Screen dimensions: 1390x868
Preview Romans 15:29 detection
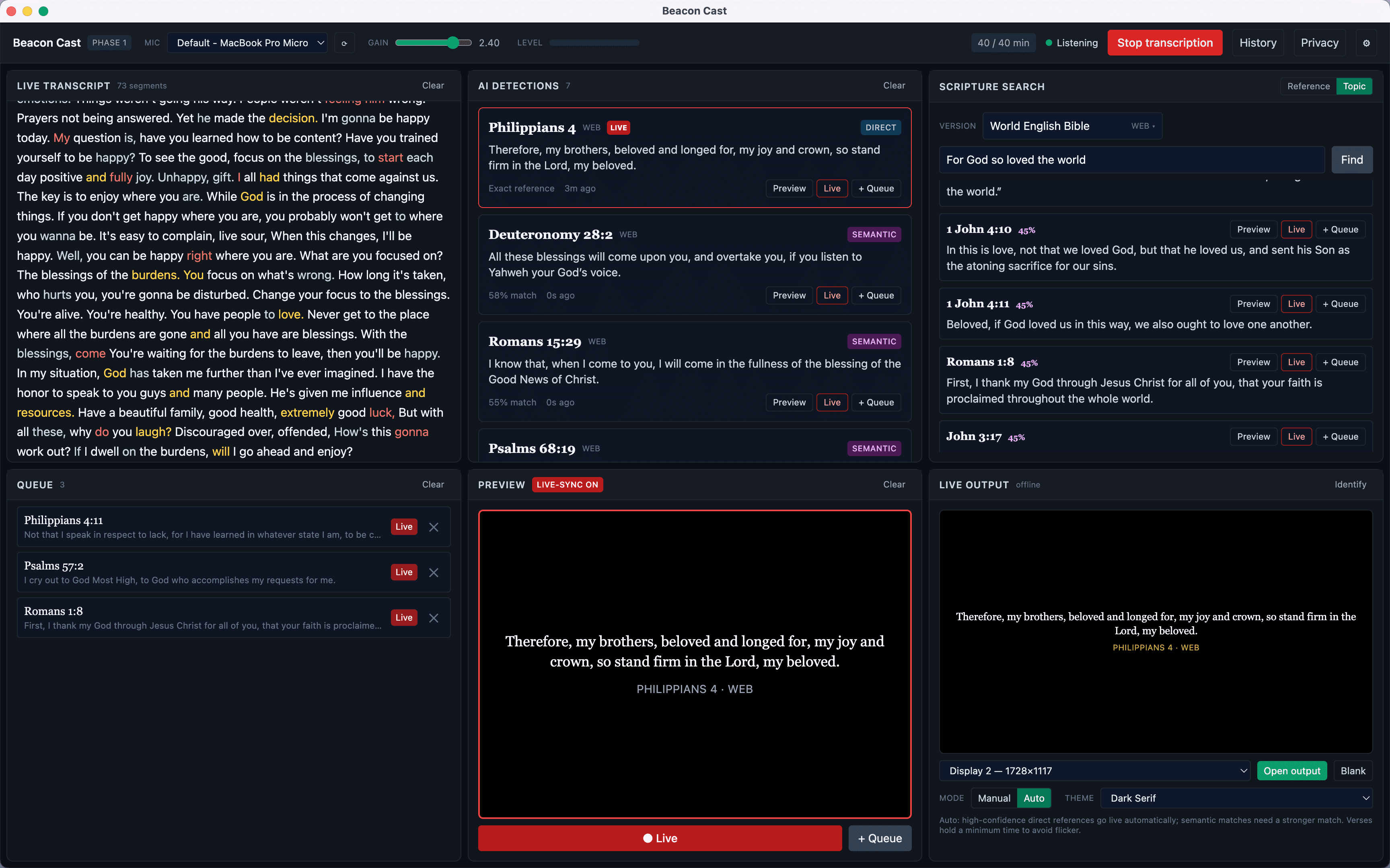[x=789, y=403]
